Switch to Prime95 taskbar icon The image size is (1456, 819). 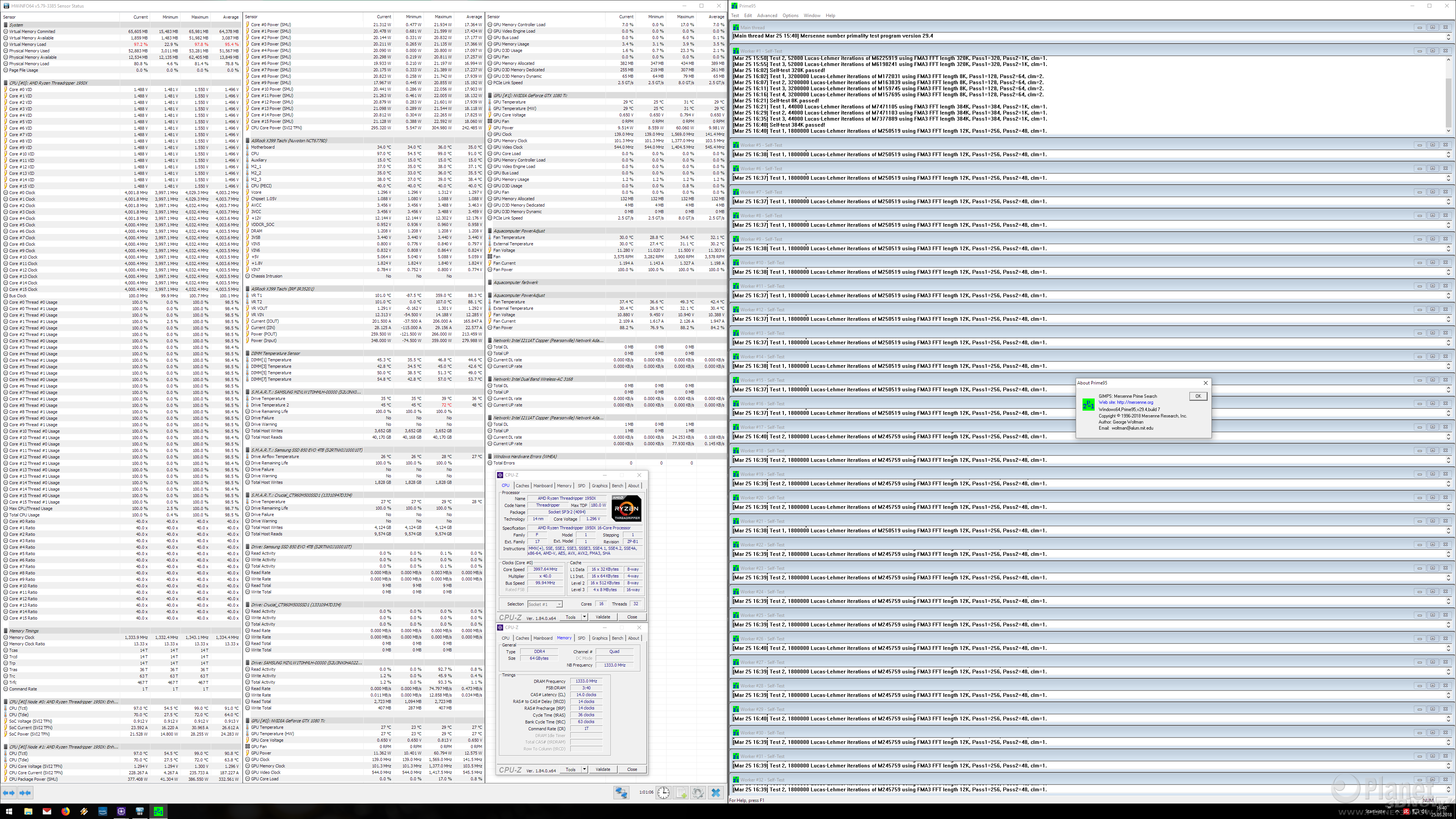[x=159, y=812]
